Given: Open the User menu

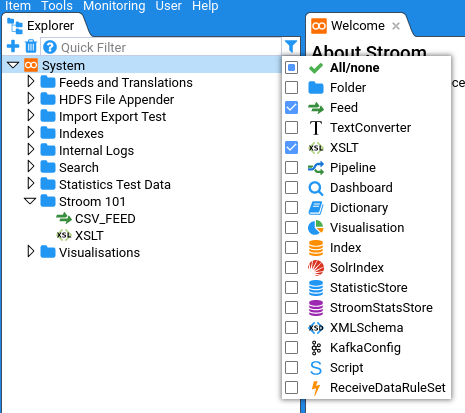Looking at the screenshot, I should [x=169, y=6].
